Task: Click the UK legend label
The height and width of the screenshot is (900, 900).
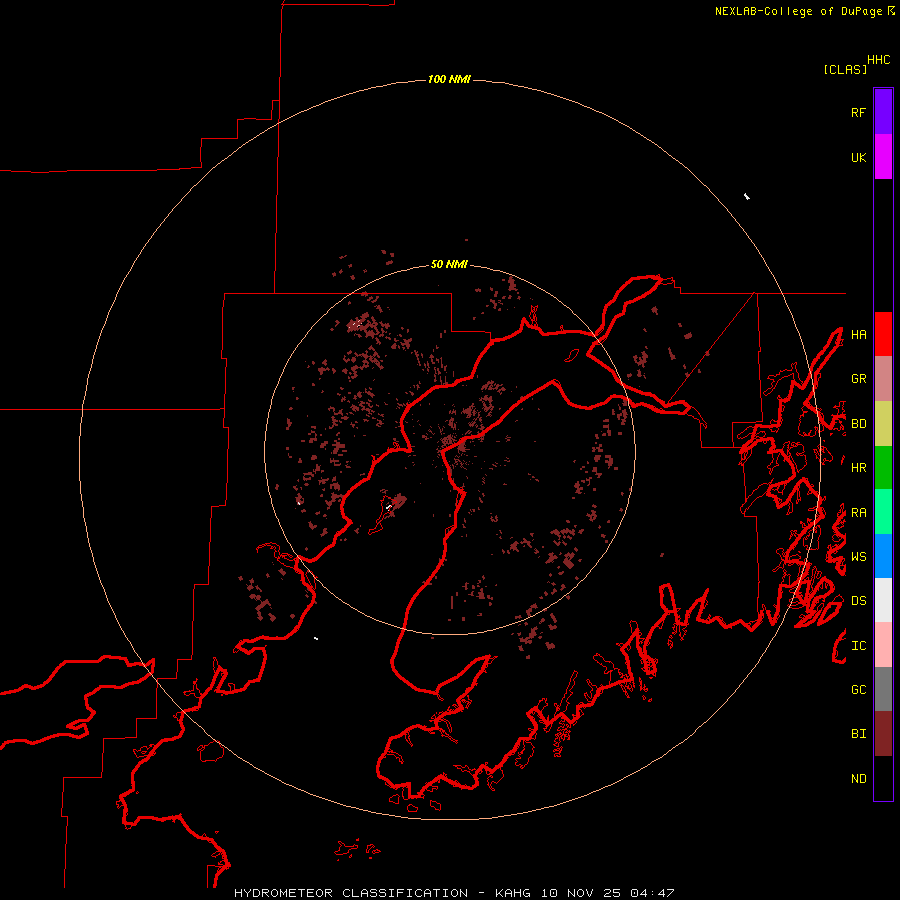Action: click(x=858, y=157)
